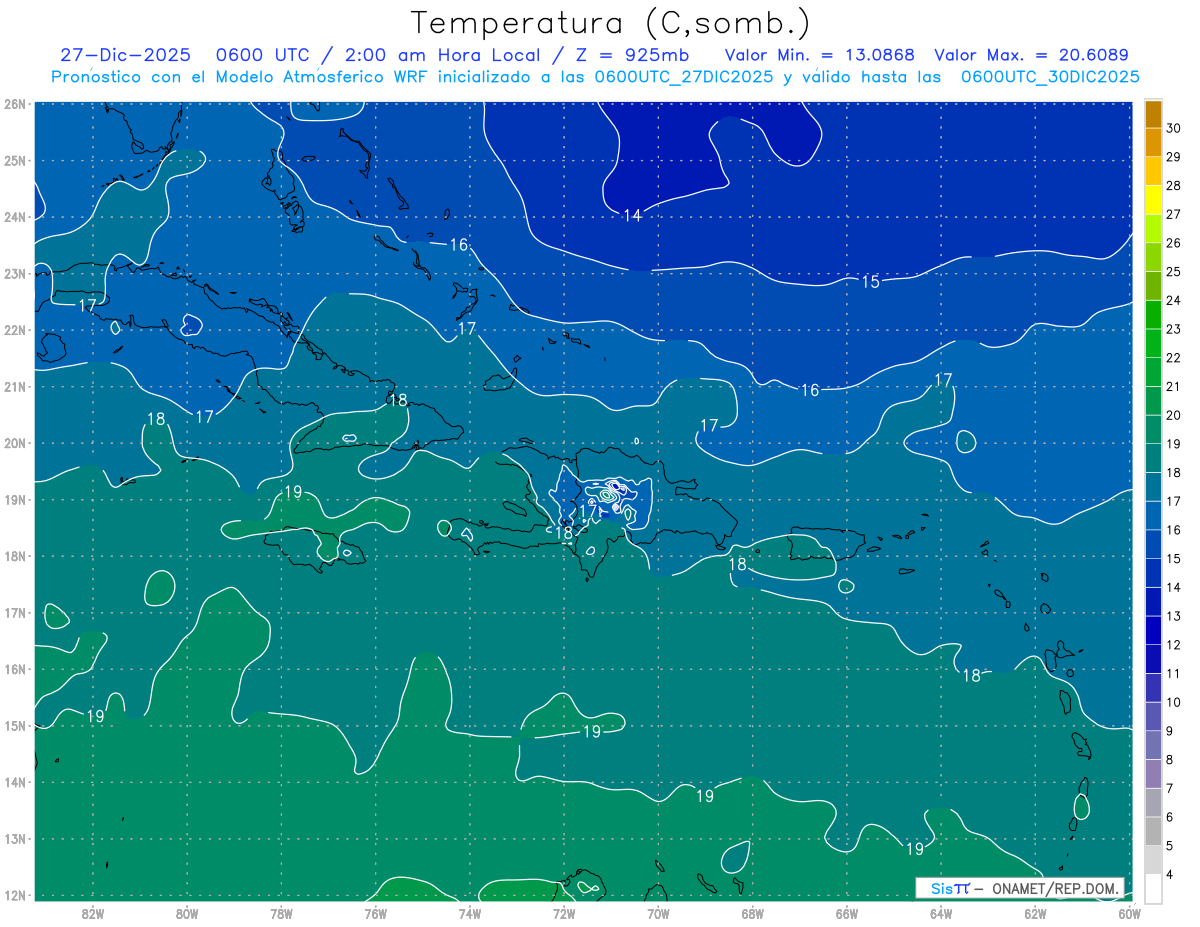Image resolution: width=1200 pixels, height=927 pixels.
Task: Click color scale value "25"
Action: pyautogui.click(x=1173, y=272)
